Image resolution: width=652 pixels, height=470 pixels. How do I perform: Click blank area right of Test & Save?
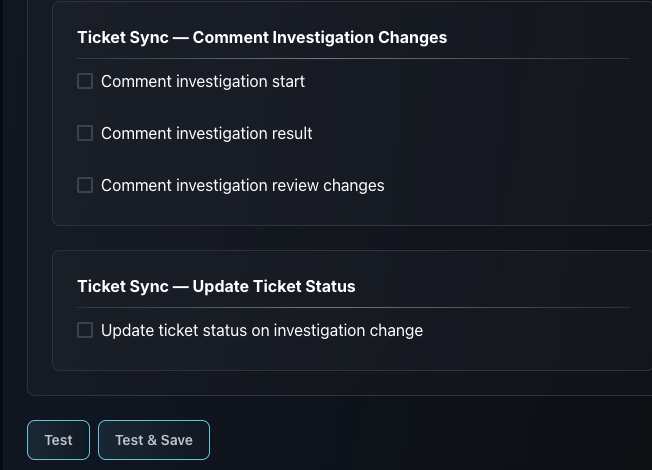click(x=416, y=440)
